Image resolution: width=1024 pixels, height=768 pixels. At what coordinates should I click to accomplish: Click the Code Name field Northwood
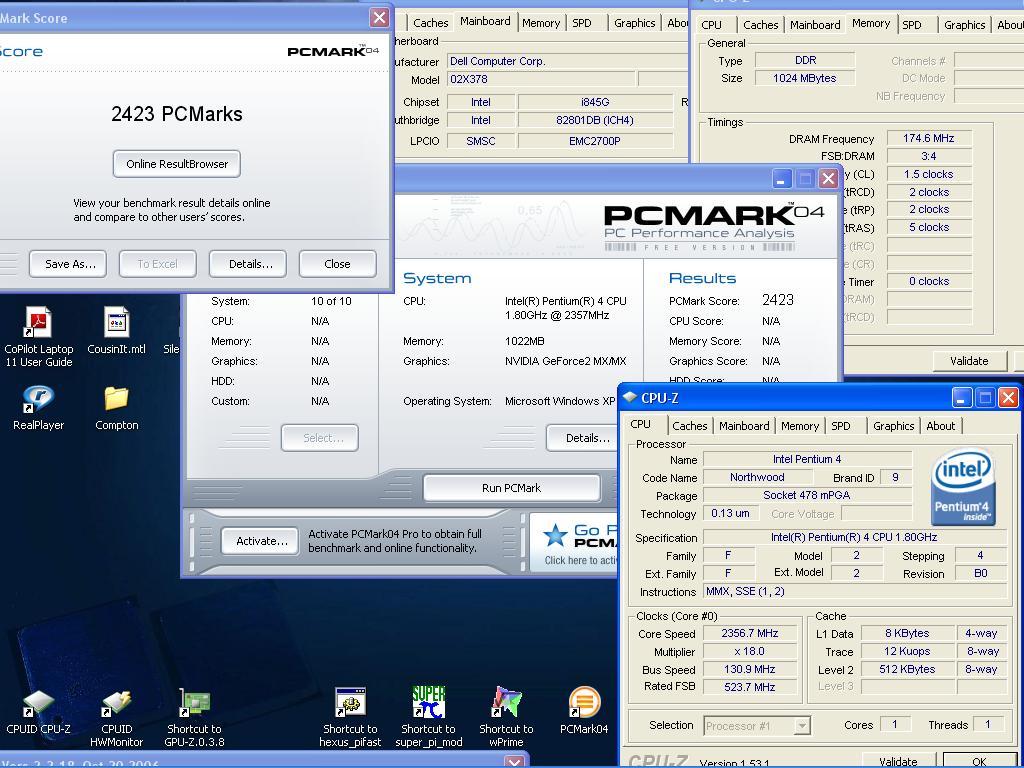[x=758, y=477]
